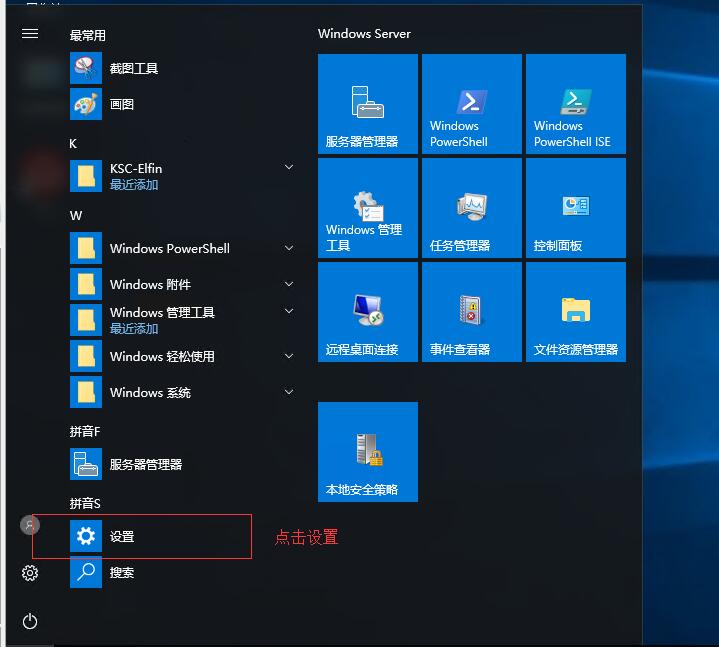Click the Windows 轻松使用 folder icon
Image resolution: width=719 pixels, height=647 pixels.
click(x=86, y=356)
